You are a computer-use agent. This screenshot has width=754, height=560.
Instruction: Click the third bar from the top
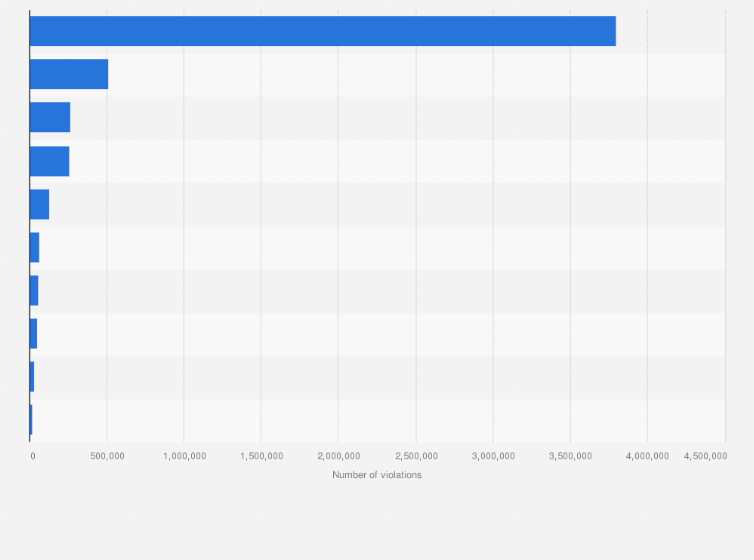[x=50, y=117]
